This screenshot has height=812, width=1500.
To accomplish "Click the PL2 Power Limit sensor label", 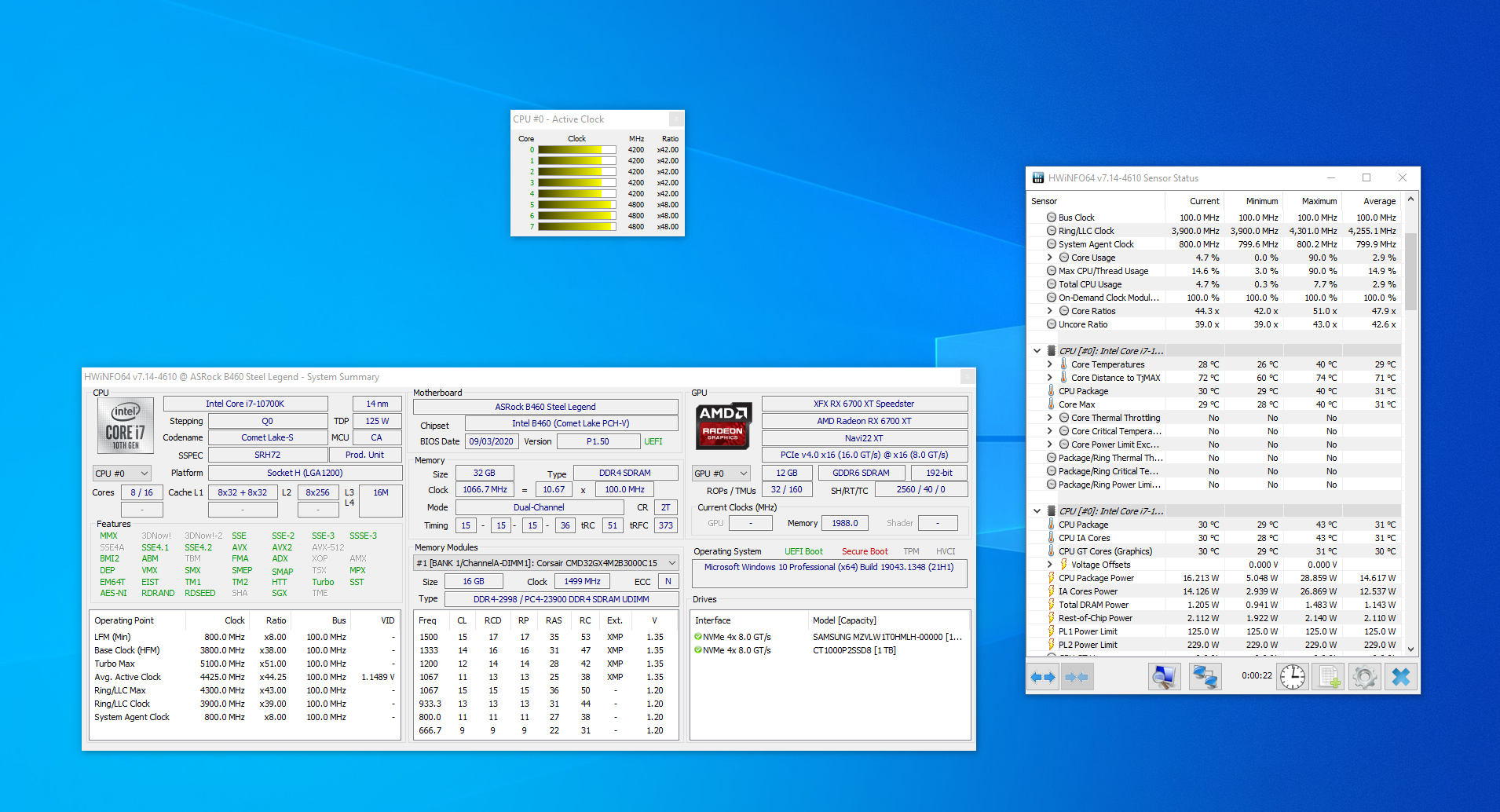I will click(1088, 645).
